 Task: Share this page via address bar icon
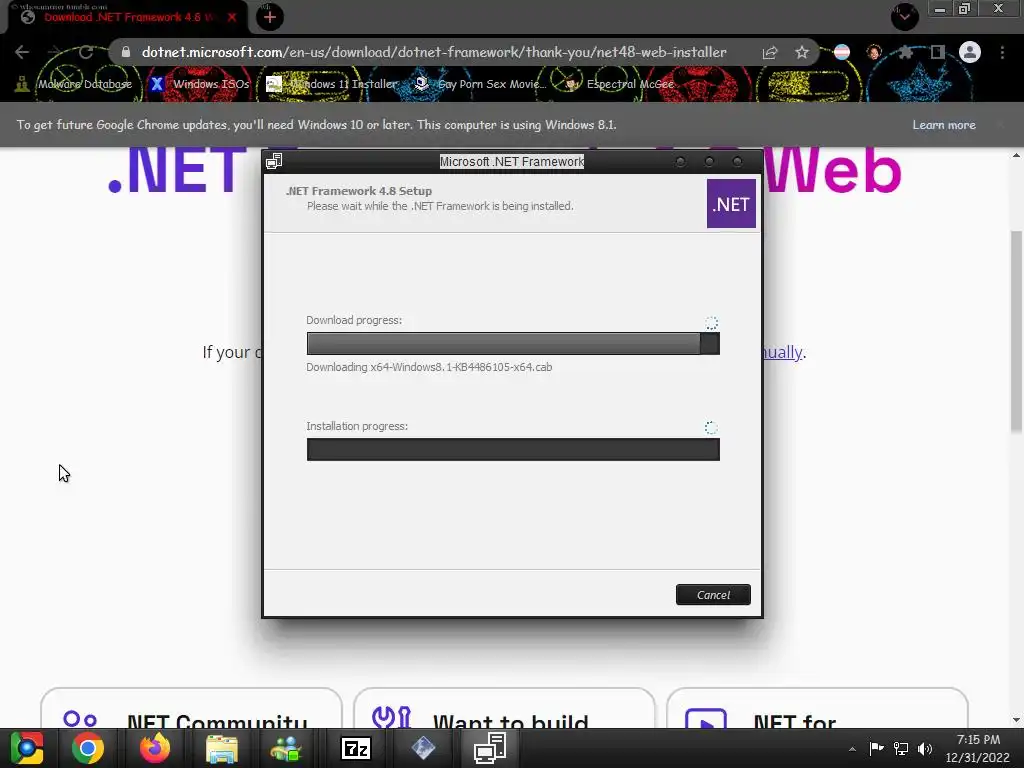[x=770, y=52]
